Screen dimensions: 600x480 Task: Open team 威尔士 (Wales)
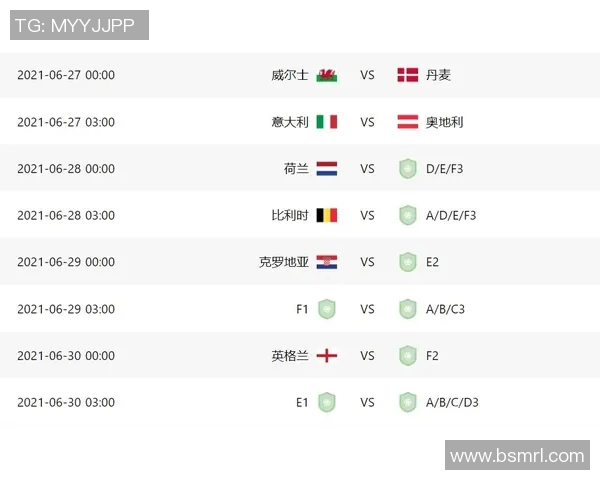(x=290, y=75)
